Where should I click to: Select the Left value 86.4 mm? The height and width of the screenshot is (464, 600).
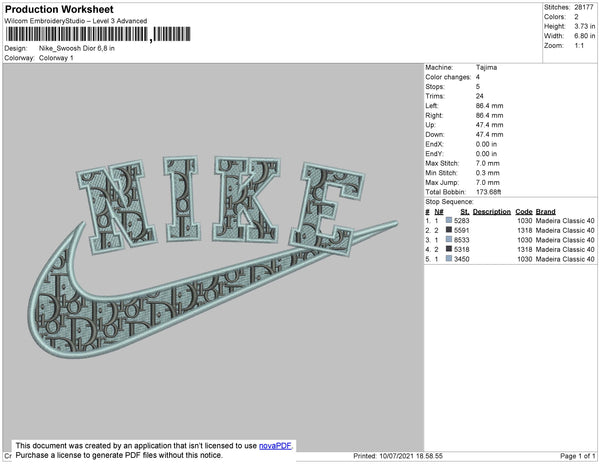pos(489,106)
